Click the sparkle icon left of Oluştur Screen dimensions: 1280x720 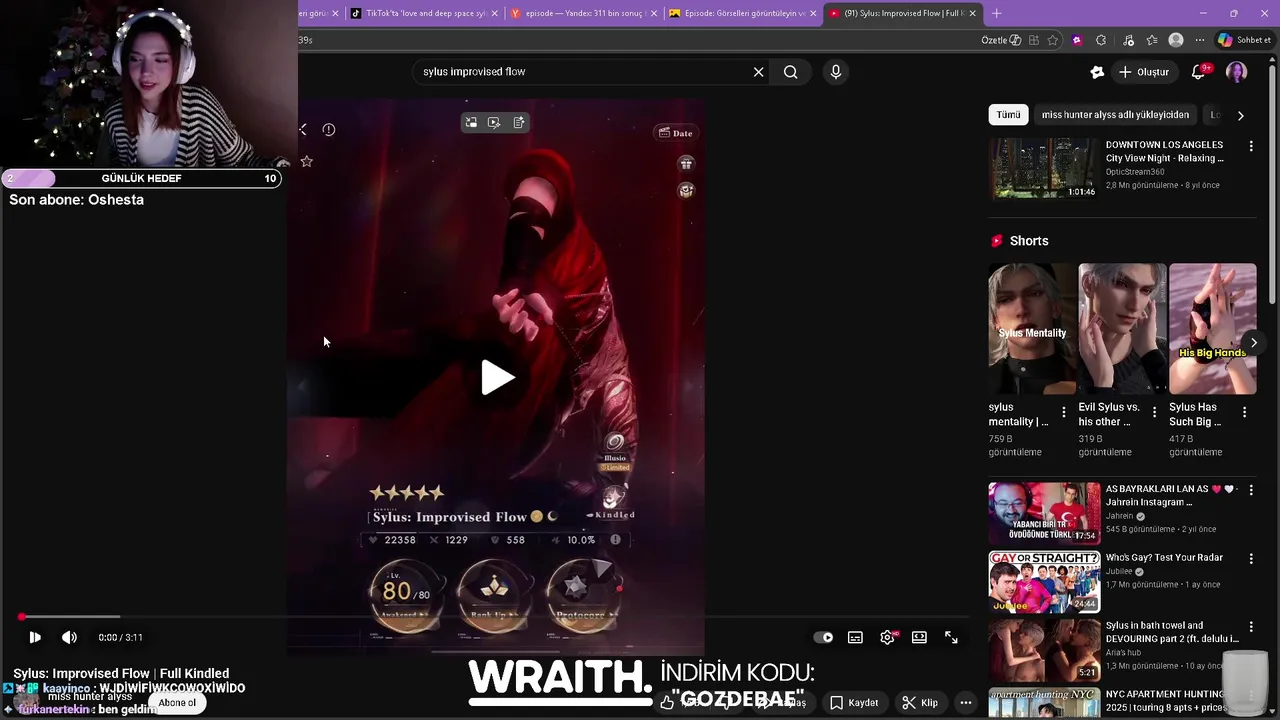[1097, 72]
